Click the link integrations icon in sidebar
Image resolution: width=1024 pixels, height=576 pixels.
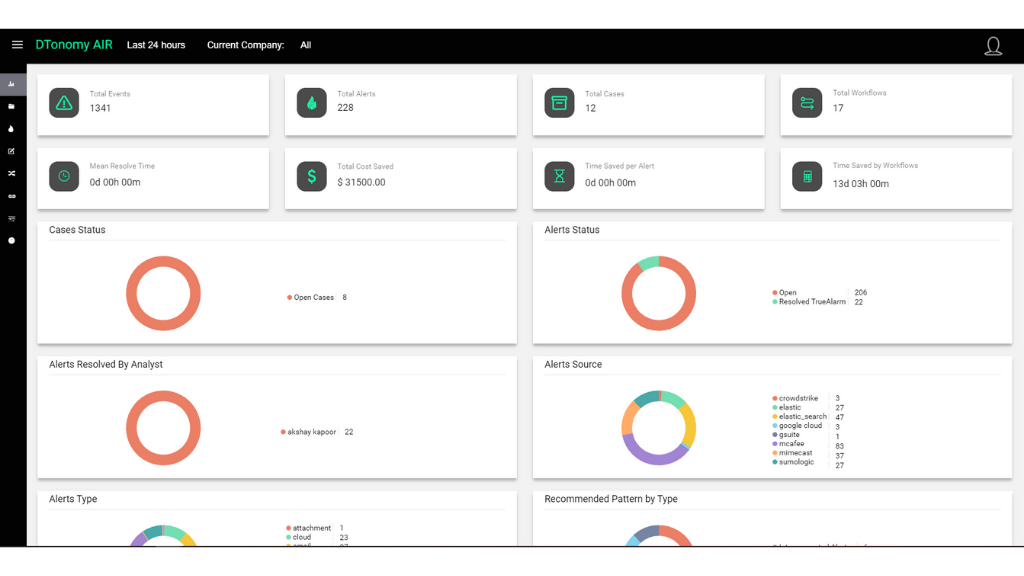point(12,196)
